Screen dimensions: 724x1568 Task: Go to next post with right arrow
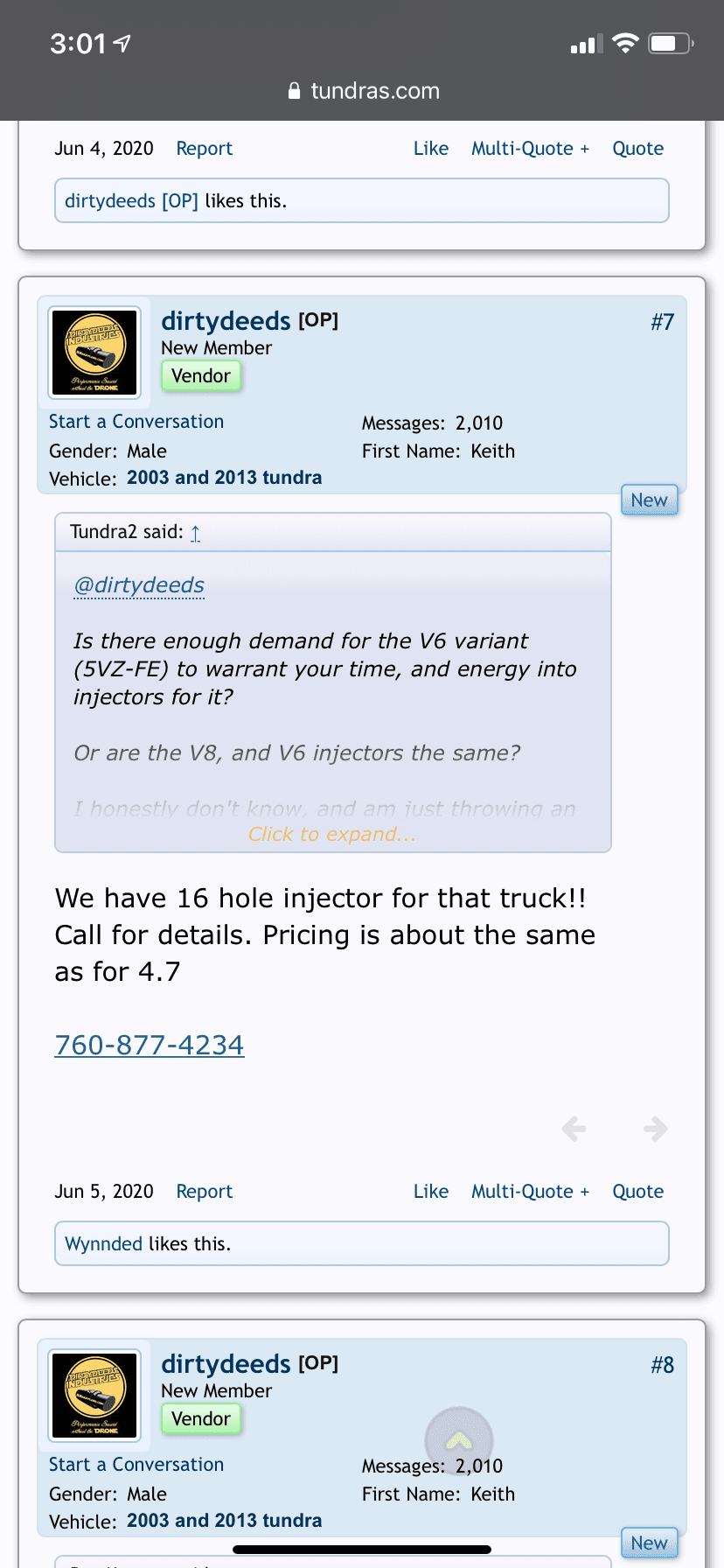[x=655, y=1129]
